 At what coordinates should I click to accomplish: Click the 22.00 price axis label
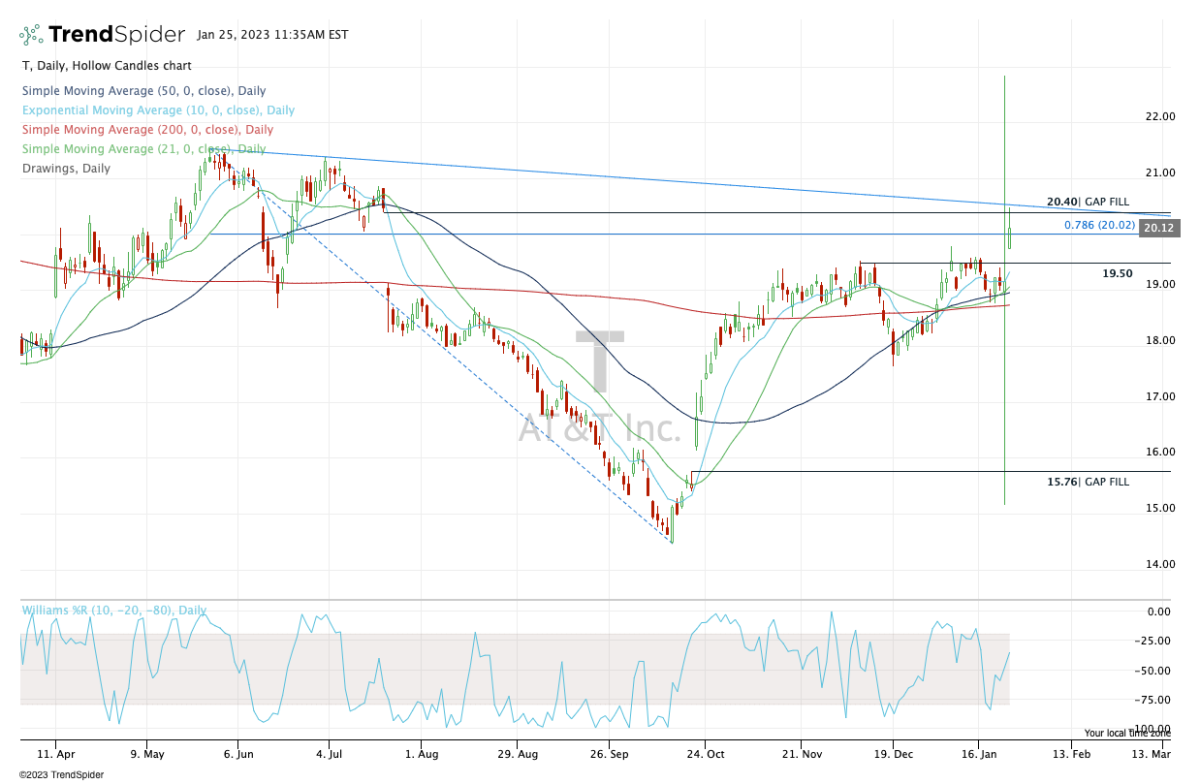(x=1160, y=117)
